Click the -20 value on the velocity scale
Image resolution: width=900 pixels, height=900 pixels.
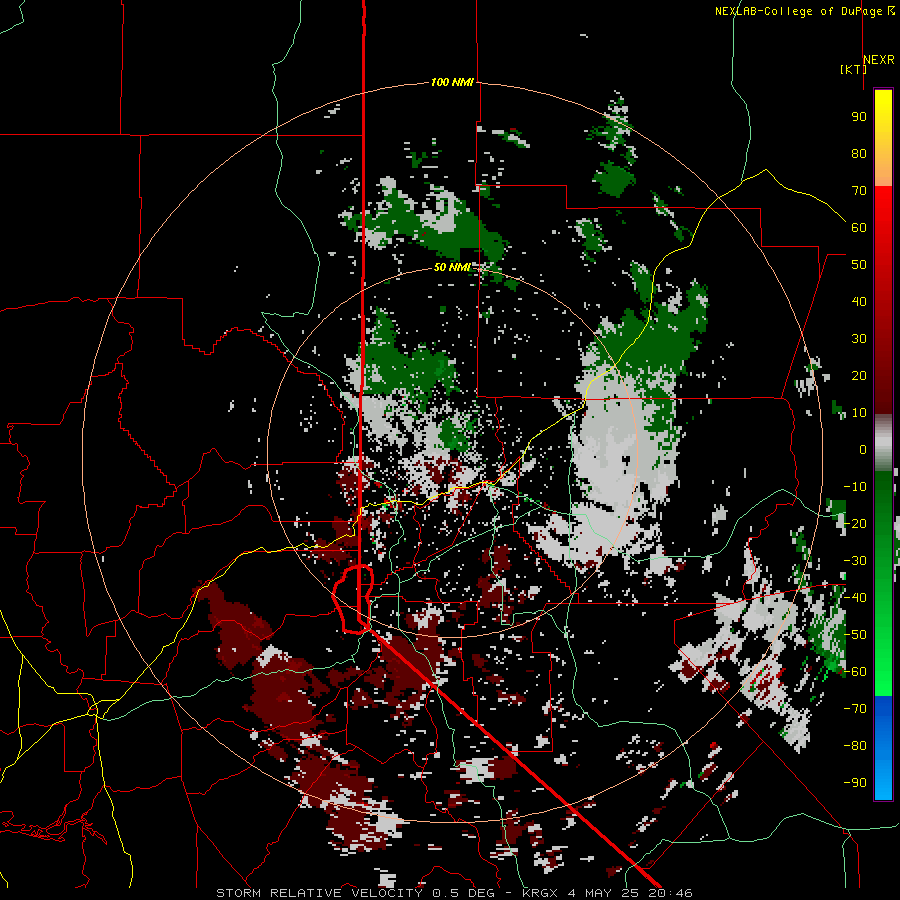[855, 524]
